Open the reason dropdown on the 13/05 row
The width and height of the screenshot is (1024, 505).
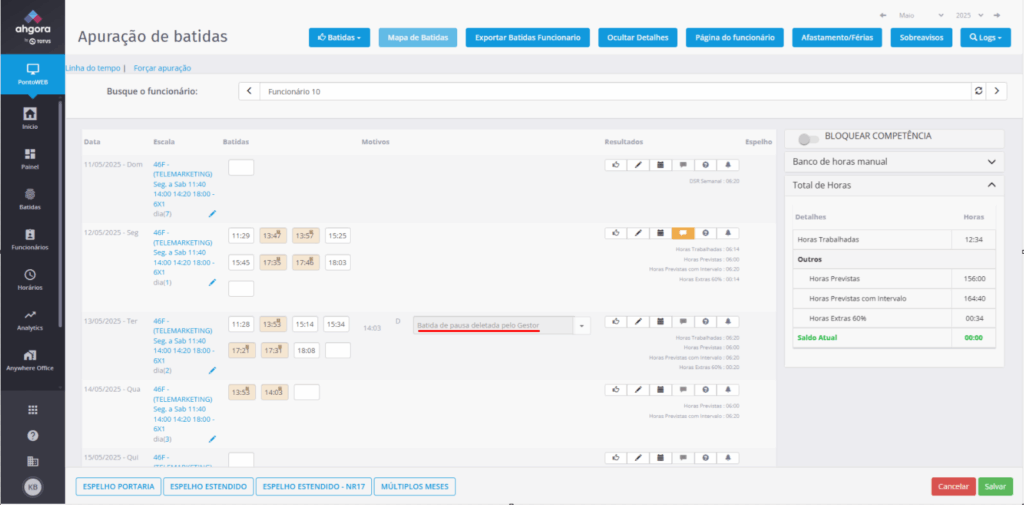pos(583,325)
